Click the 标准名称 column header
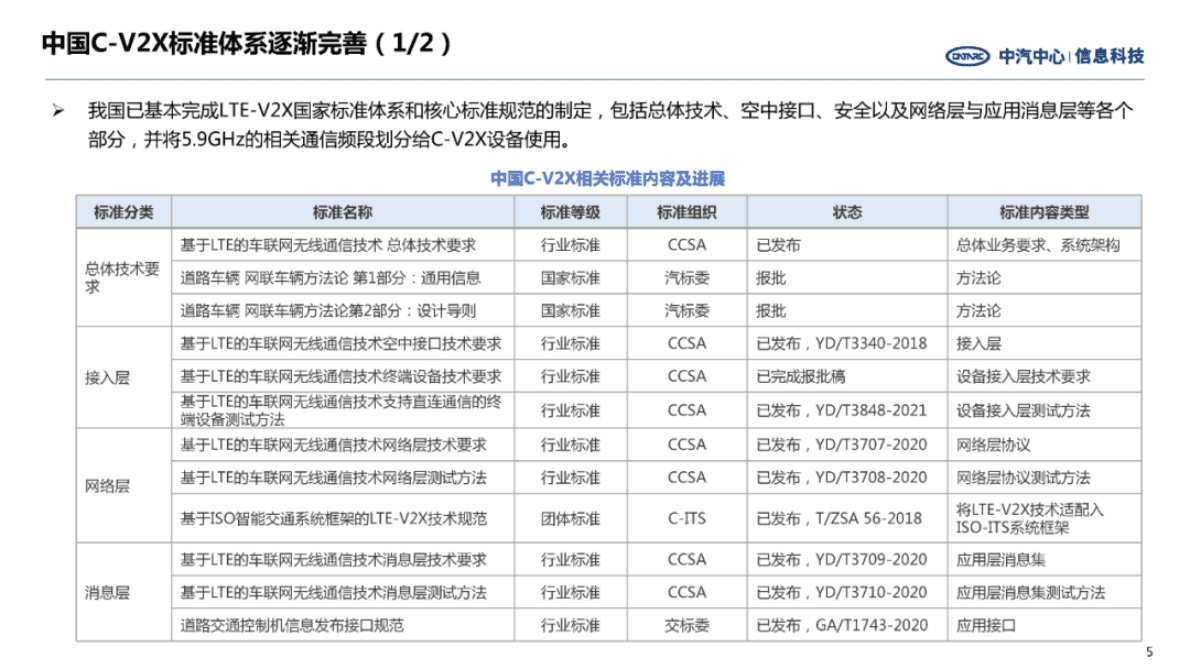The height and width of the screenshot is (669, 1190). point(344,211)
